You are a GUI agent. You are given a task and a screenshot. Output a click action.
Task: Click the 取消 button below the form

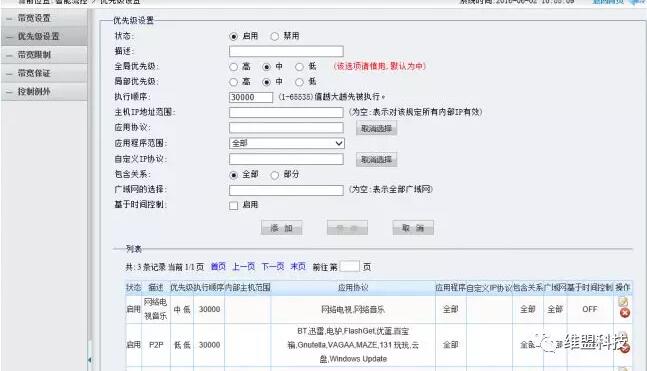click(x=413, y=228)
